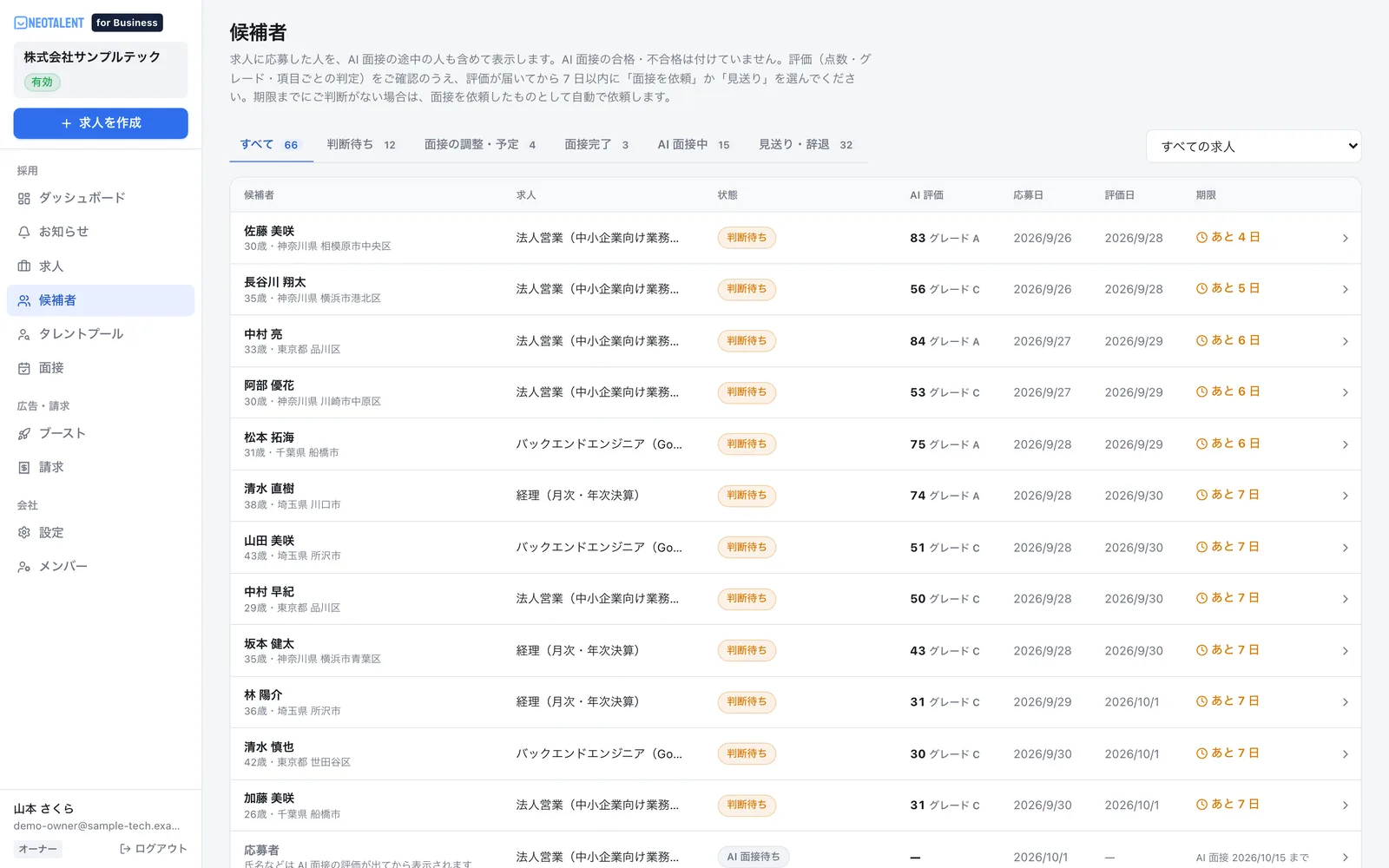1389x868 pixels.
Task: Click the 期限 column header
Action: pyautogui.click(x=1206, y=195)
